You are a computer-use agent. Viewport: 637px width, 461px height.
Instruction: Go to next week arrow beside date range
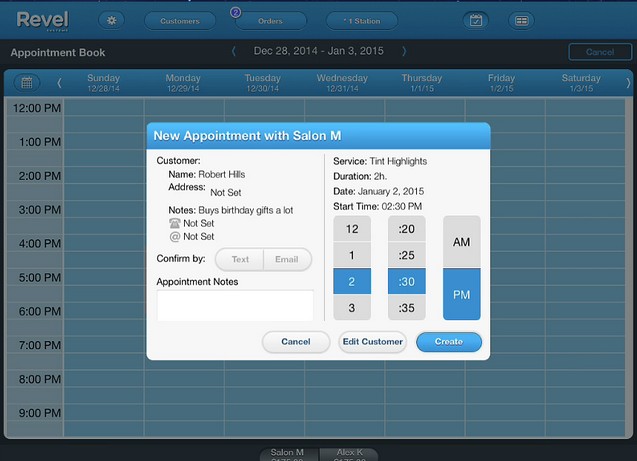(404, 51)
